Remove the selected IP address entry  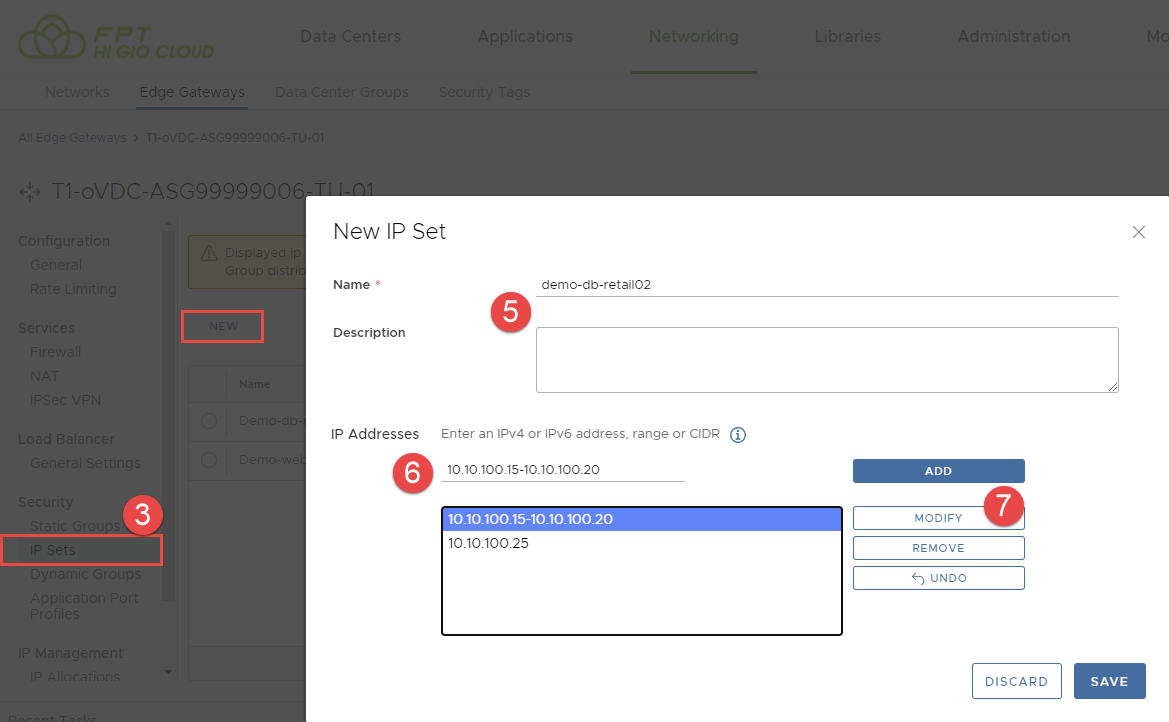(x=938, y=548)
